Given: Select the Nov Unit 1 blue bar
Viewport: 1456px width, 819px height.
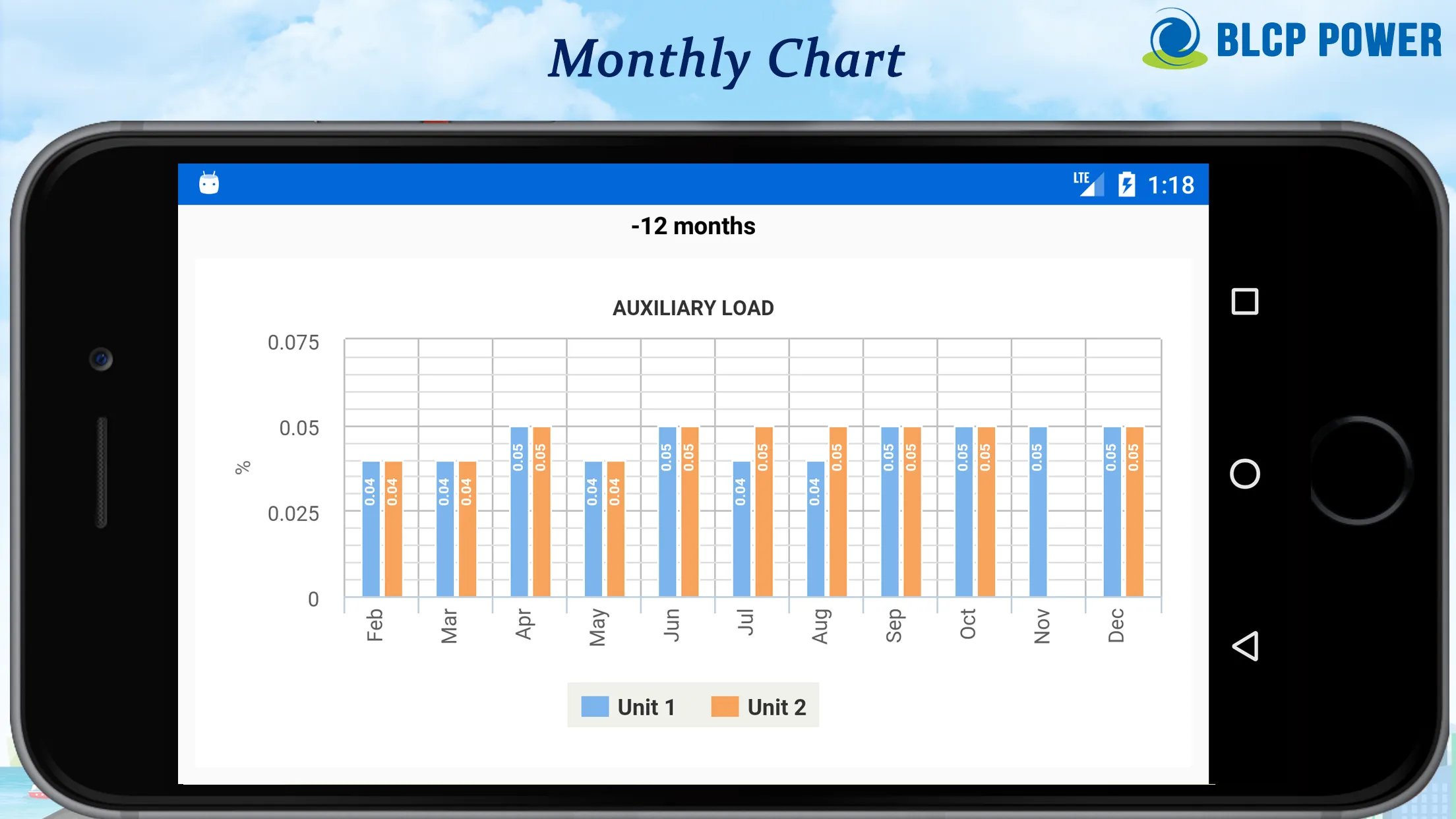Looking at the screenshot, I should point(1038,512).
